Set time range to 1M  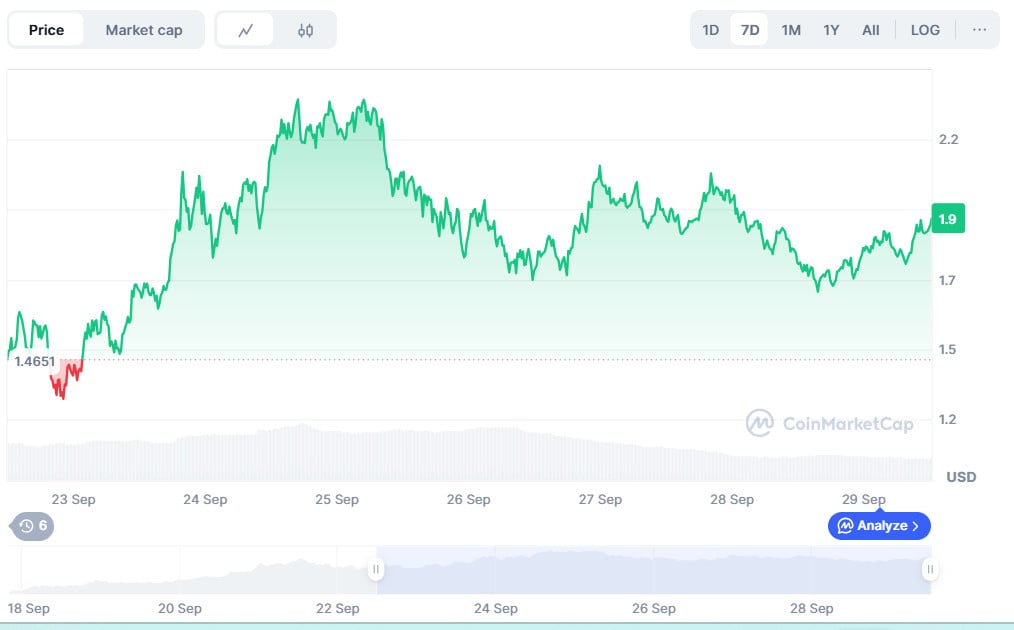[791, 30]
